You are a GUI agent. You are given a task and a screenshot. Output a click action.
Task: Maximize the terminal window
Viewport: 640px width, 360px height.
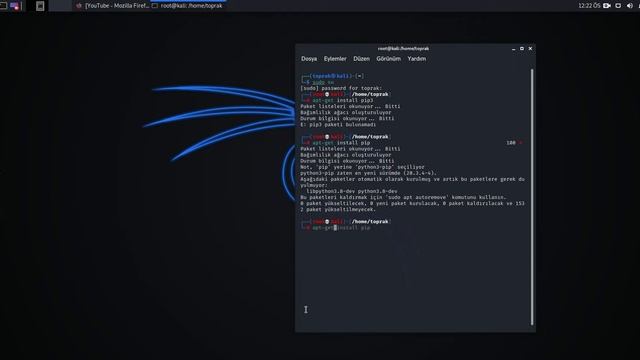[x=522, y=49]
